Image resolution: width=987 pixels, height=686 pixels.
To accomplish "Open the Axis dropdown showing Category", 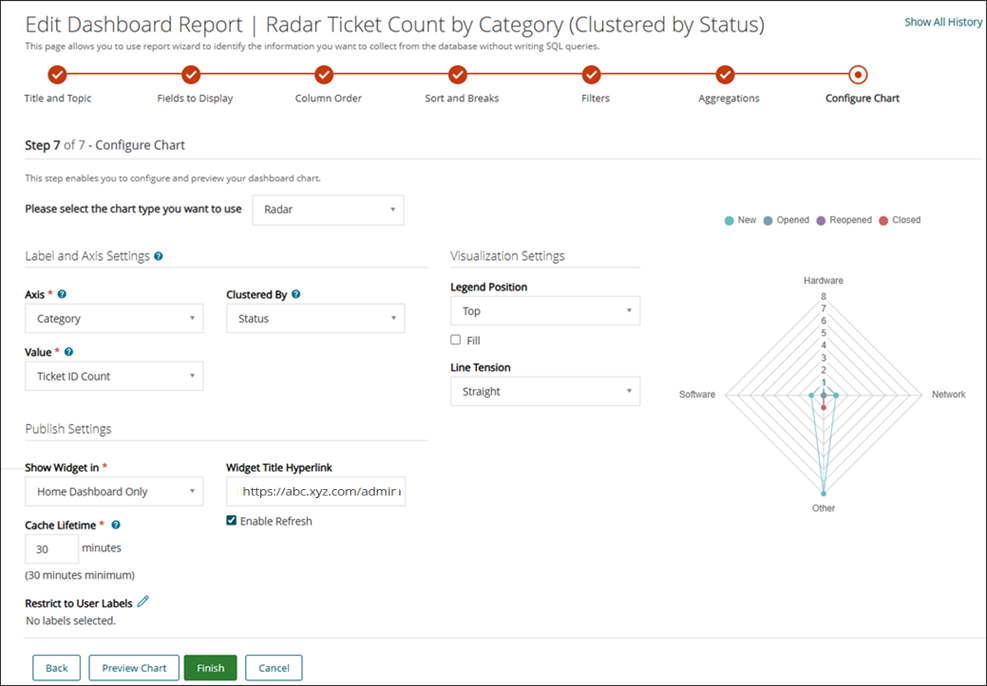I will [114, 318].
